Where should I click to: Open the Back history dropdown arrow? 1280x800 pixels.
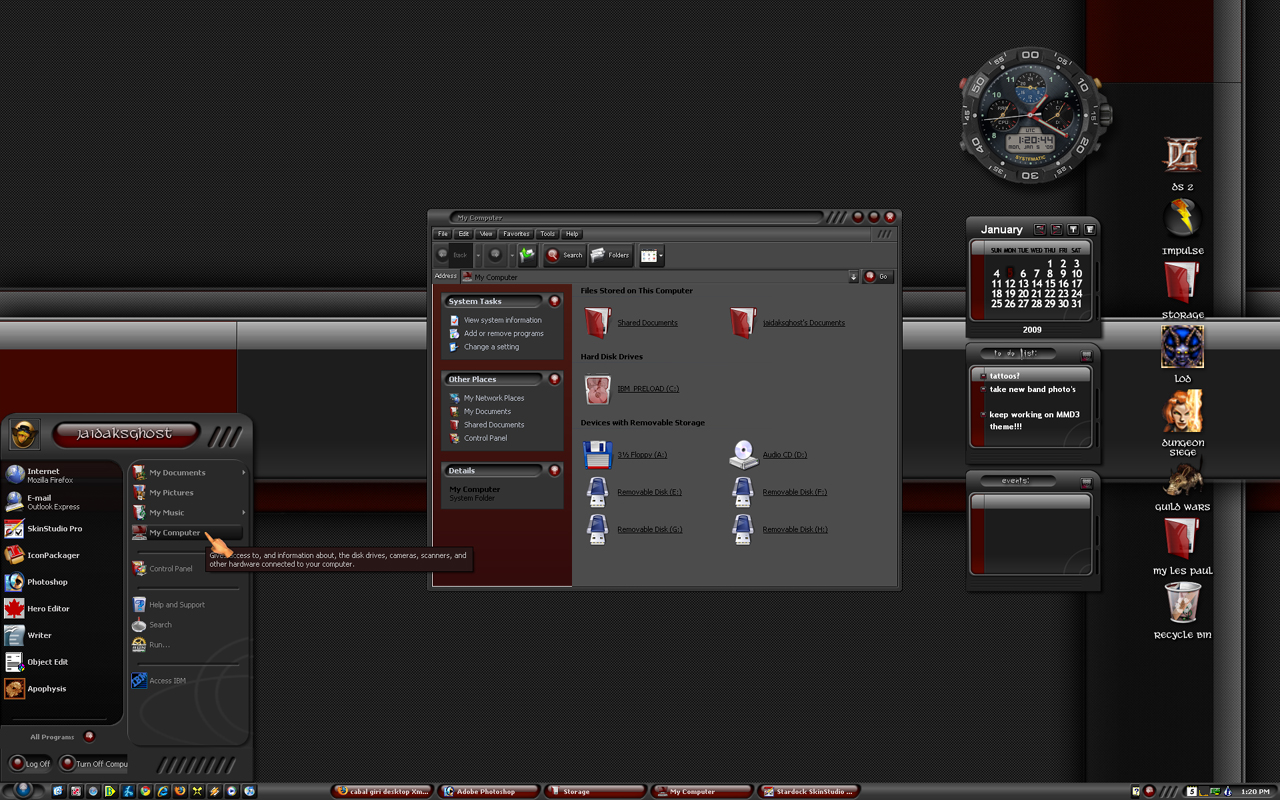tap(478, 256)
